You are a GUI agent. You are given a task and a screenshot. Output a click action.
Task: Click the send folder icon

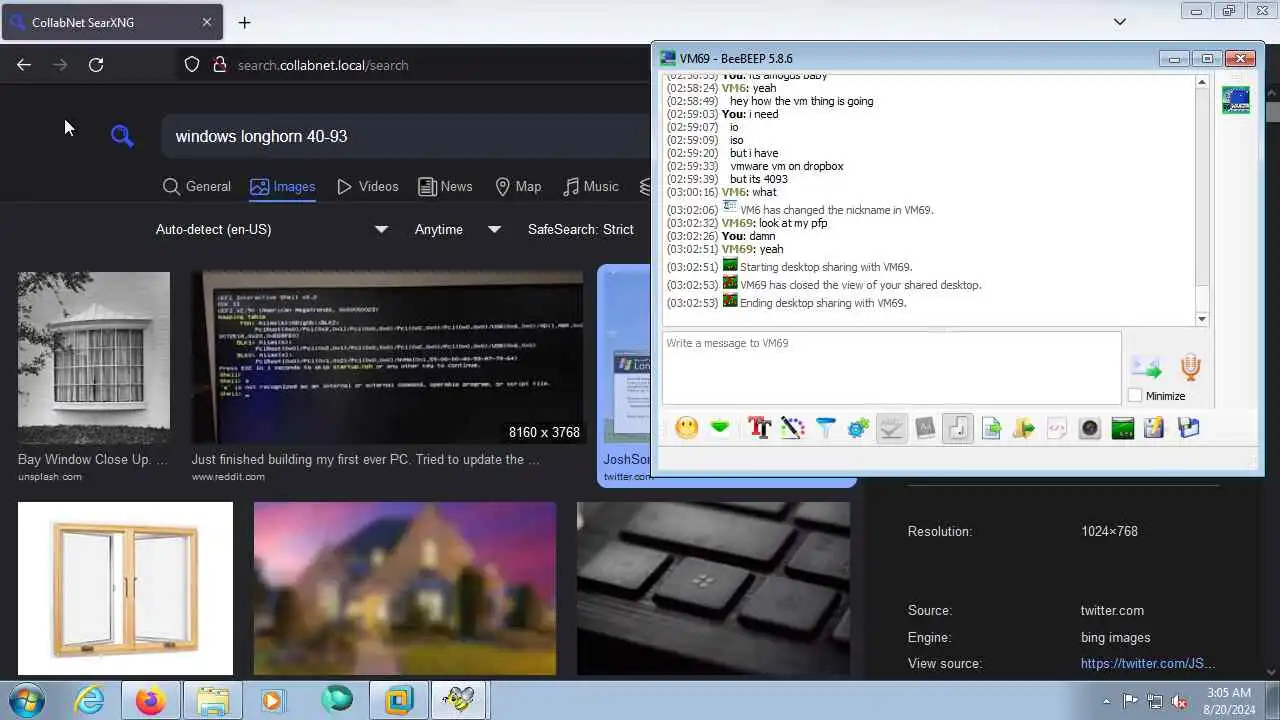(x=1024, y=428)
